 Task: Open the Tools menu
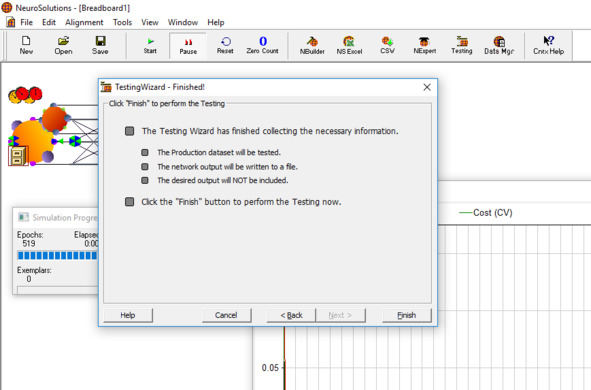click(122, 22)
